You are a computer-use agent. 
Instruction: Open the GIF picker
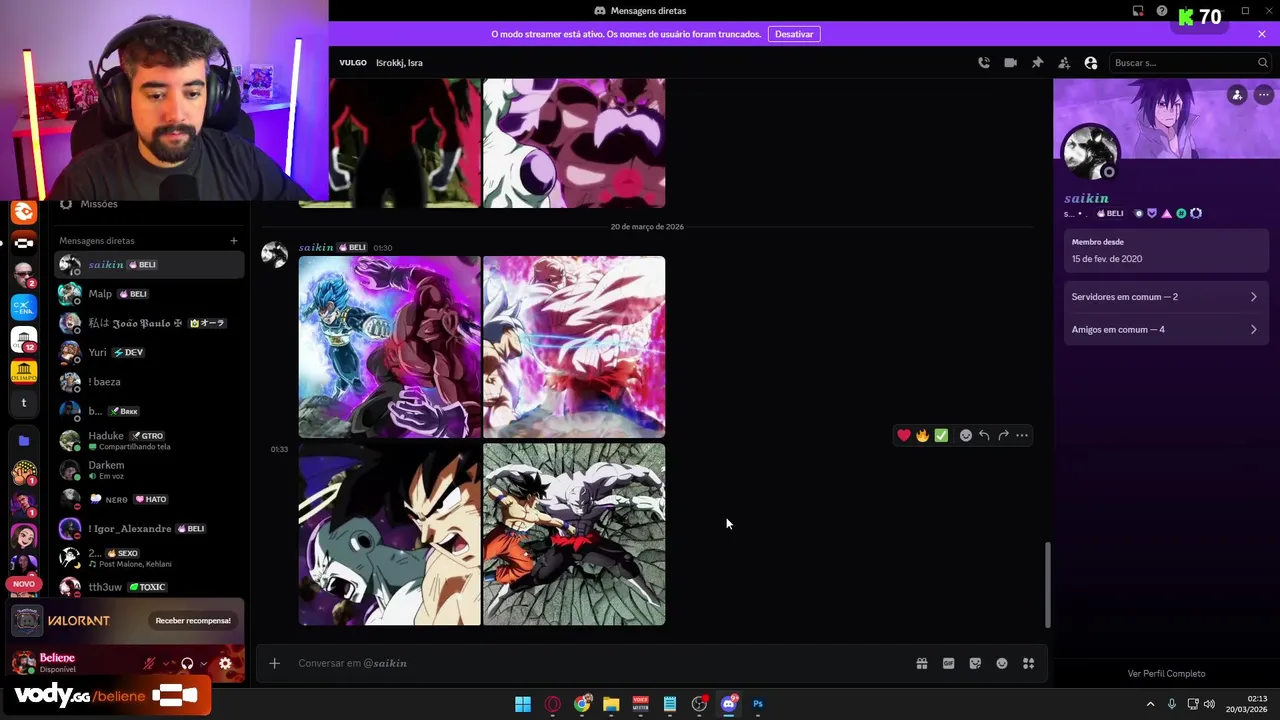pyautogui.click(x=948, y=663)
